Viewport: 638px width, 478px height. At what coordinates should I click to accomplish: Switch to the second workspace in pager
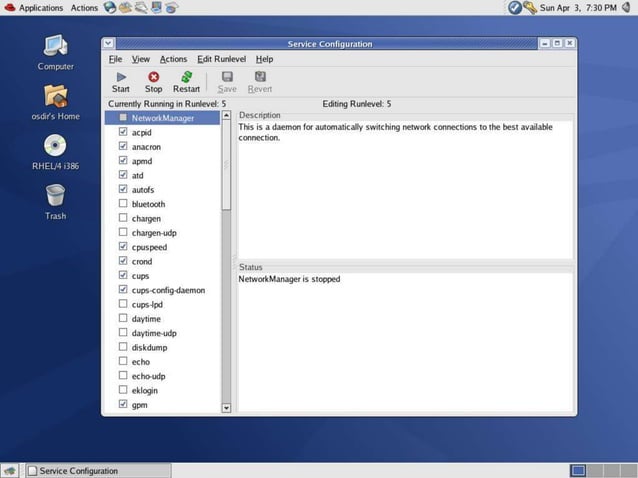pos(594,471)
